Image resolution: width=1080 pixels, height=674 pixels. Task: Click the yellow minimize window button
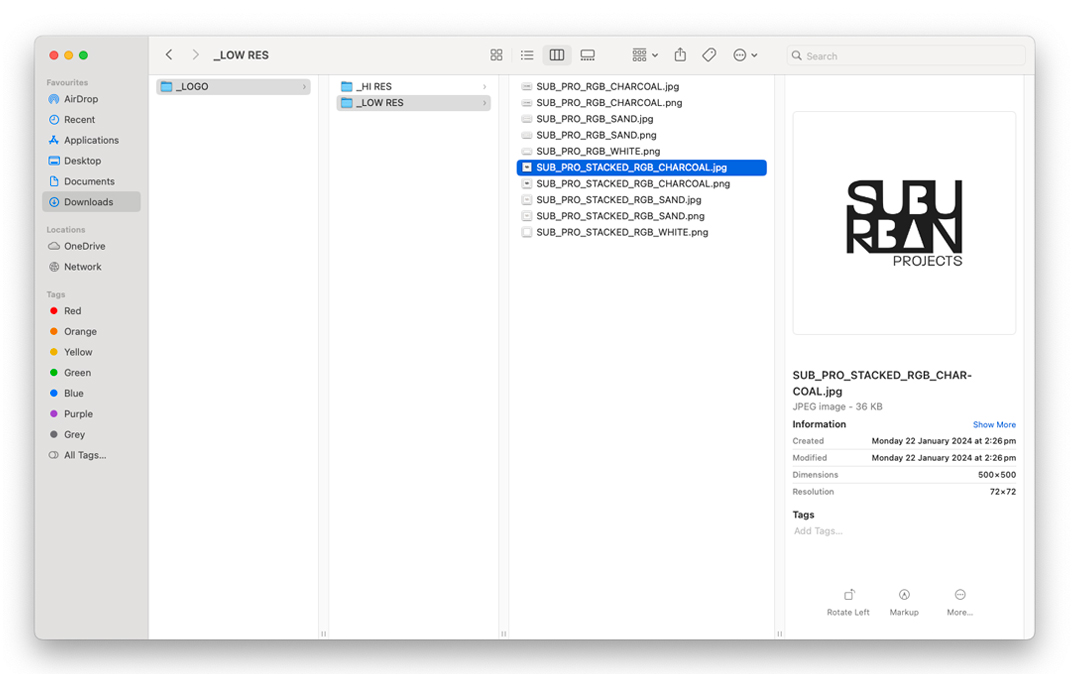coord(68,55)
